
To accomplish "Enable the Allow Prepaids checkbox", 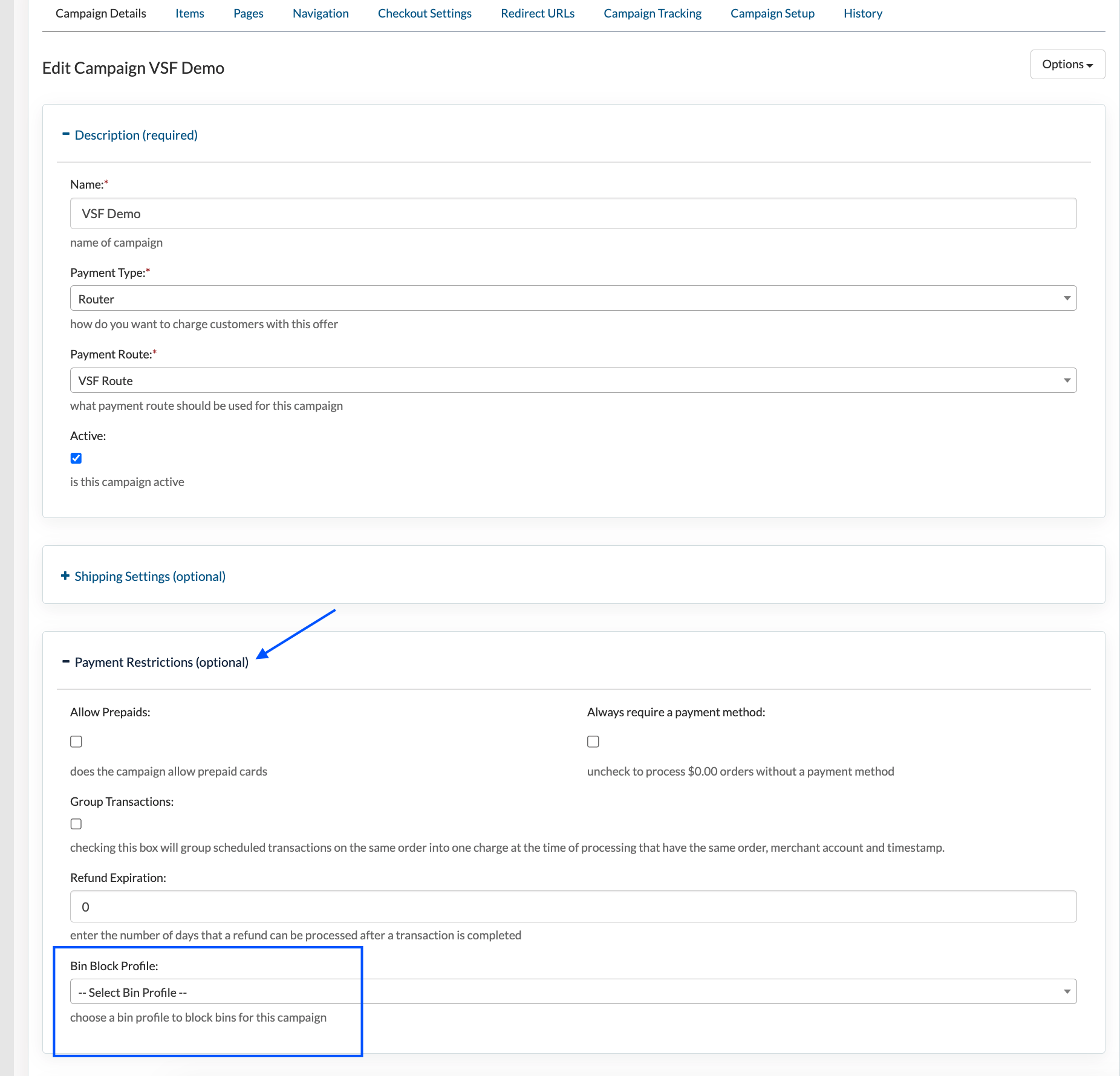I will coord(76,742).
